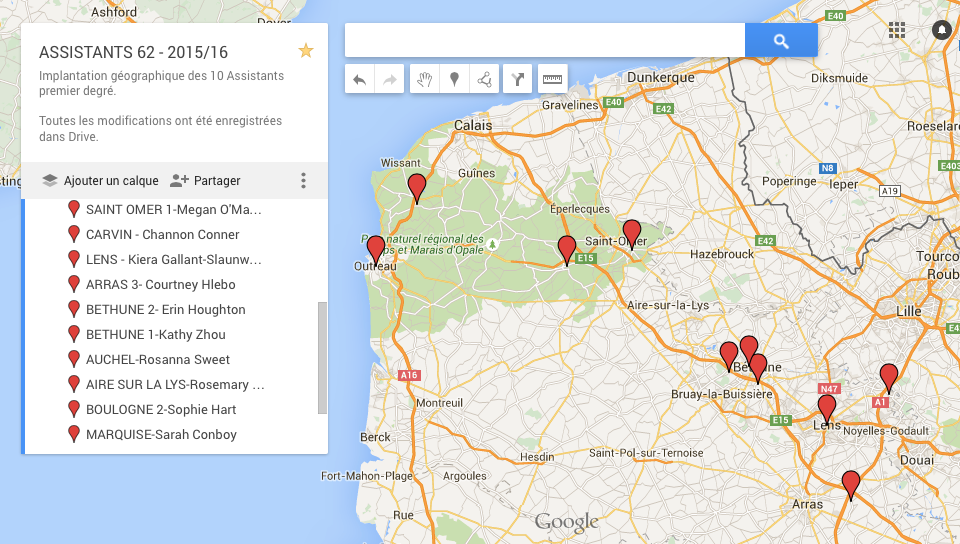The image size is (960, 544).
Task: Click the redo arrow button
Action: 389,79
